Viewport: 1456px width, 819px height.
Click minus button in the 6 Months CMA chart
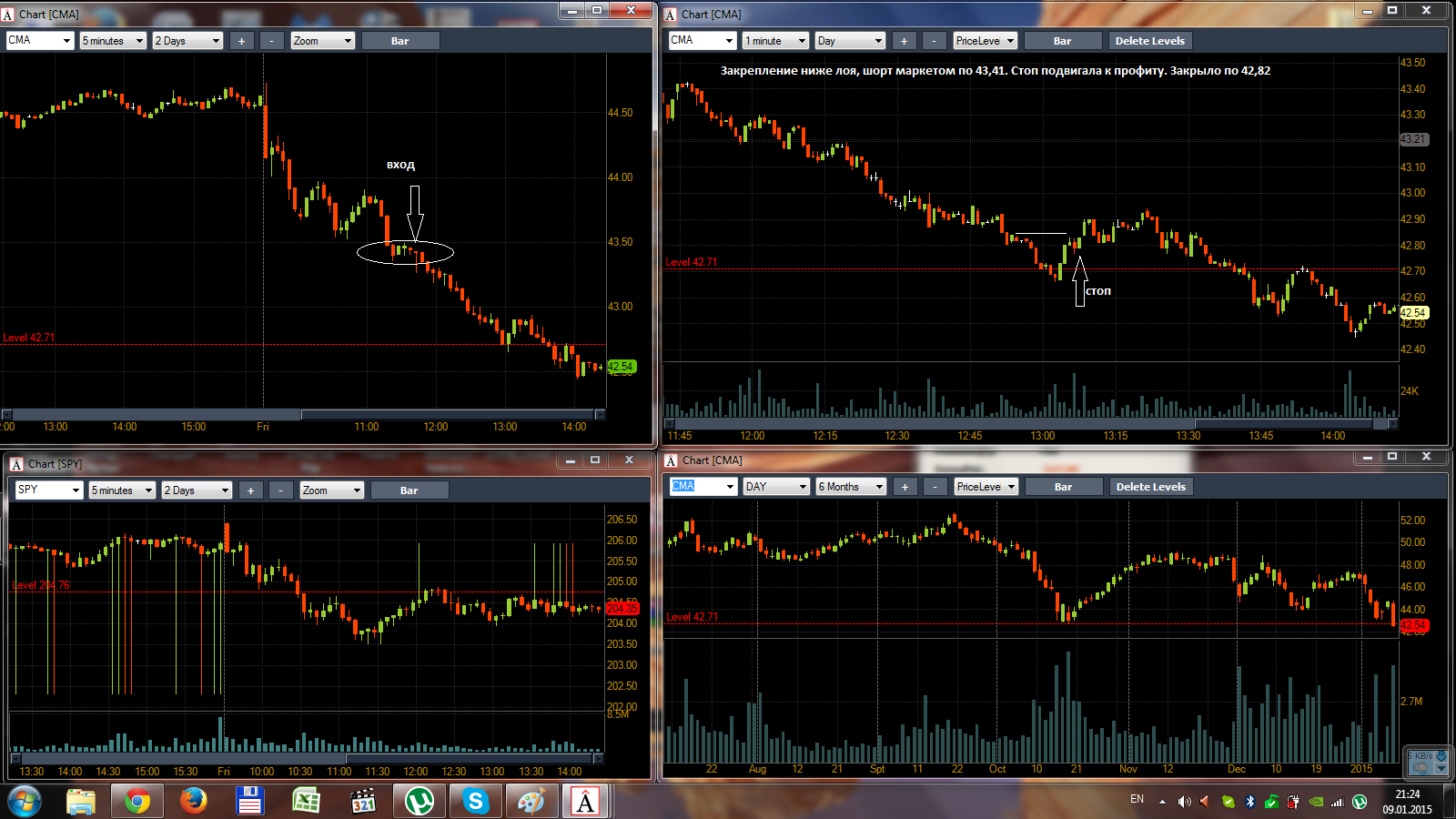(x=935, y=487)
